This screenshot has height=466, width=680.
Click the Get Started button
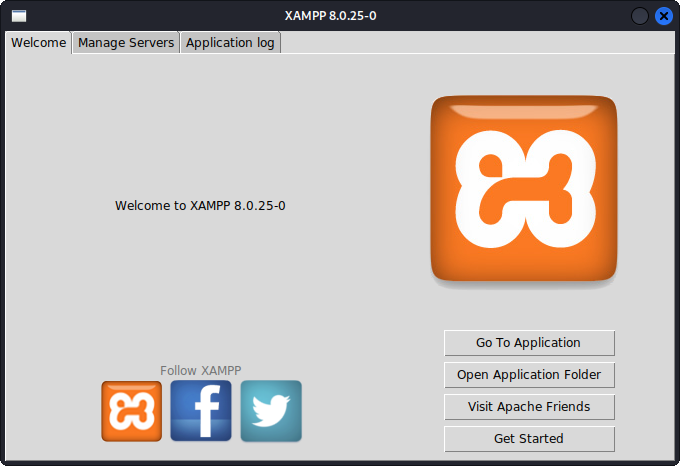529,439
